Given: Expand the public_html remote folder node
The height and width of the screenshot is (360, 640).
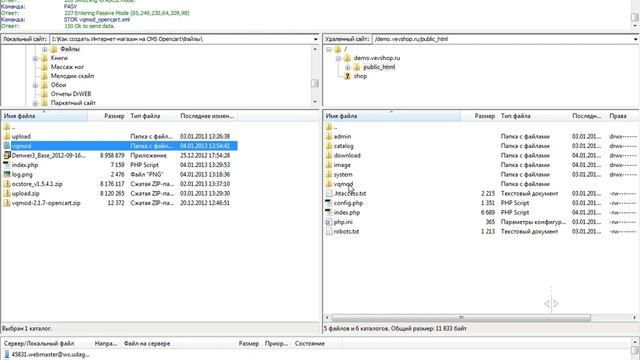Looking at the screenshot, I should 347,67.
